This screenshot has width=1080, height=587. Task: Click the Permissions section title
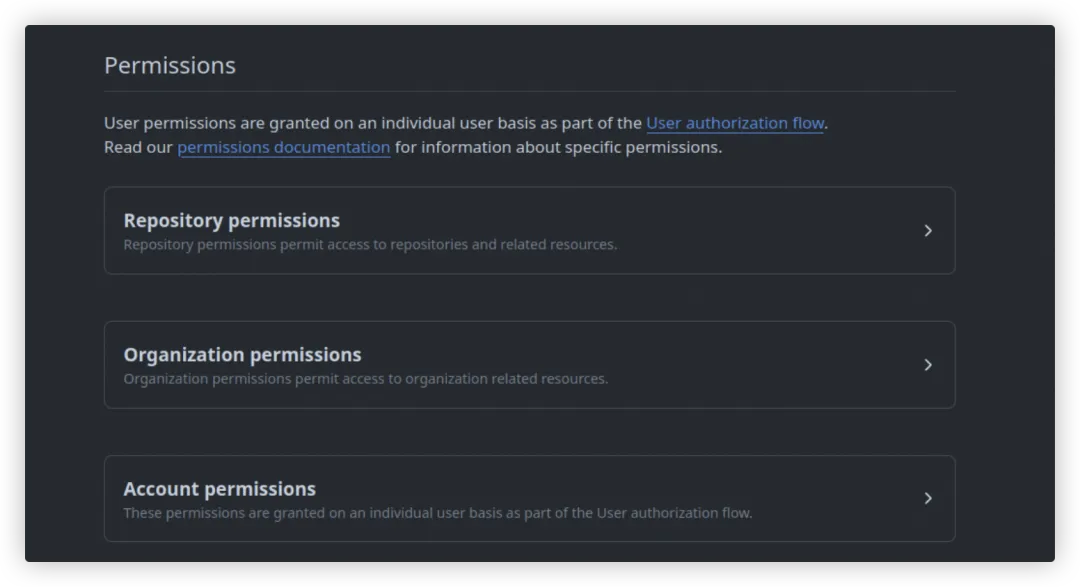click(170, 65)
